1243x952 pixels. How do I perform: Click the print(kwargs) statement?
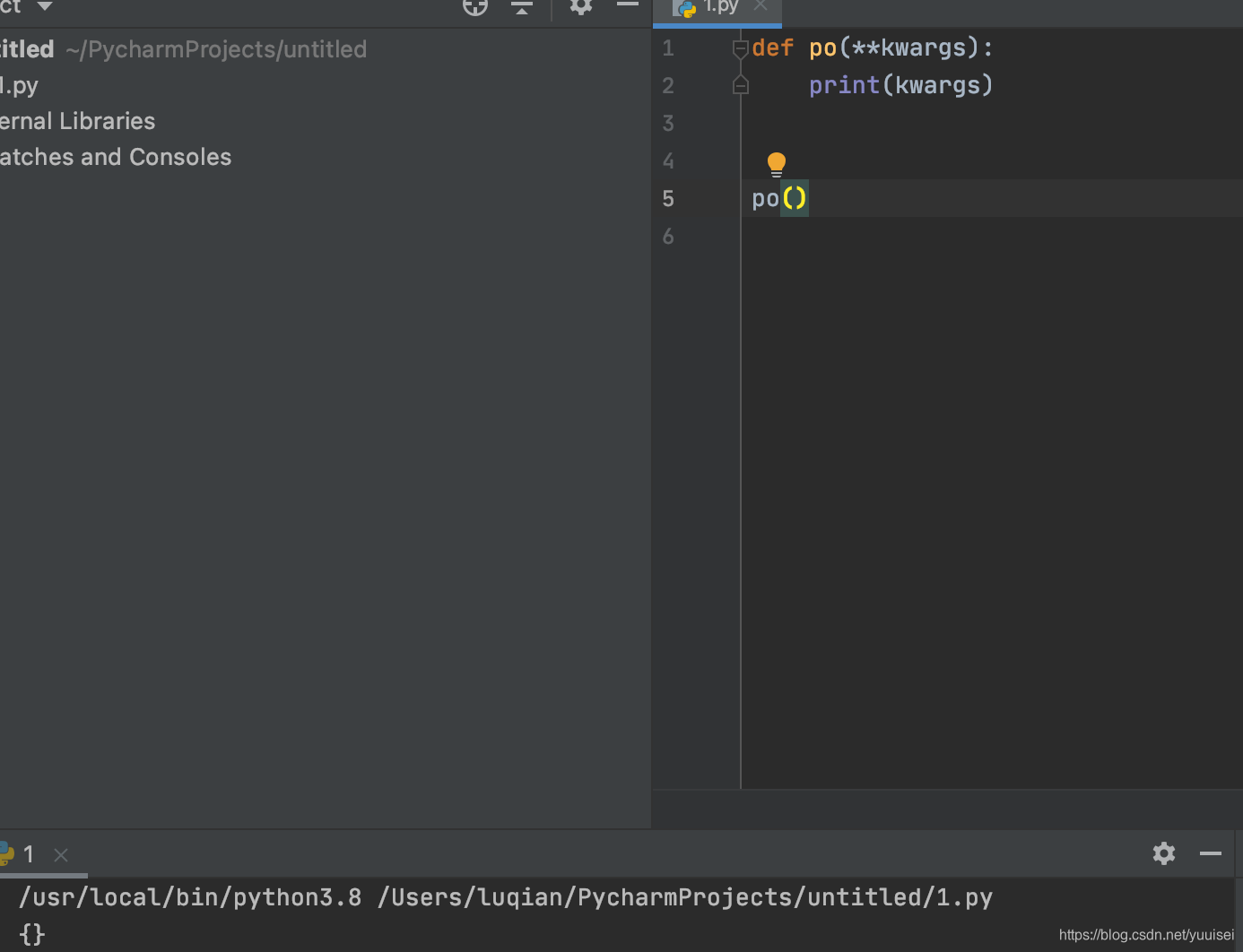click(901, 85)
